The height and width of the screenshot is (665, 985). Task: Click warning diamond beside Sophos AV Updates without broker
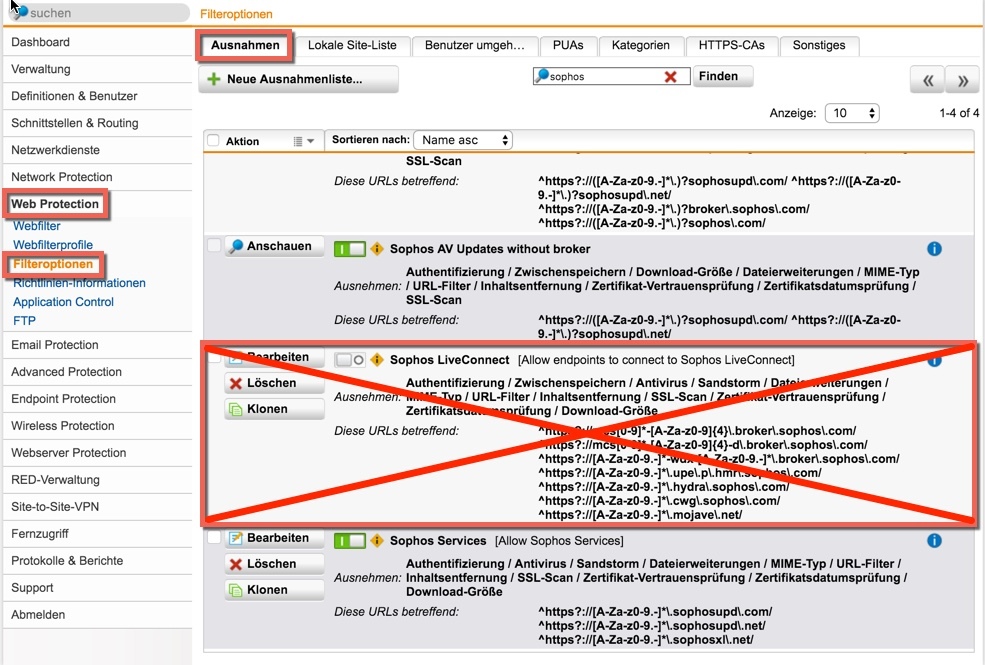coord(377,249)
